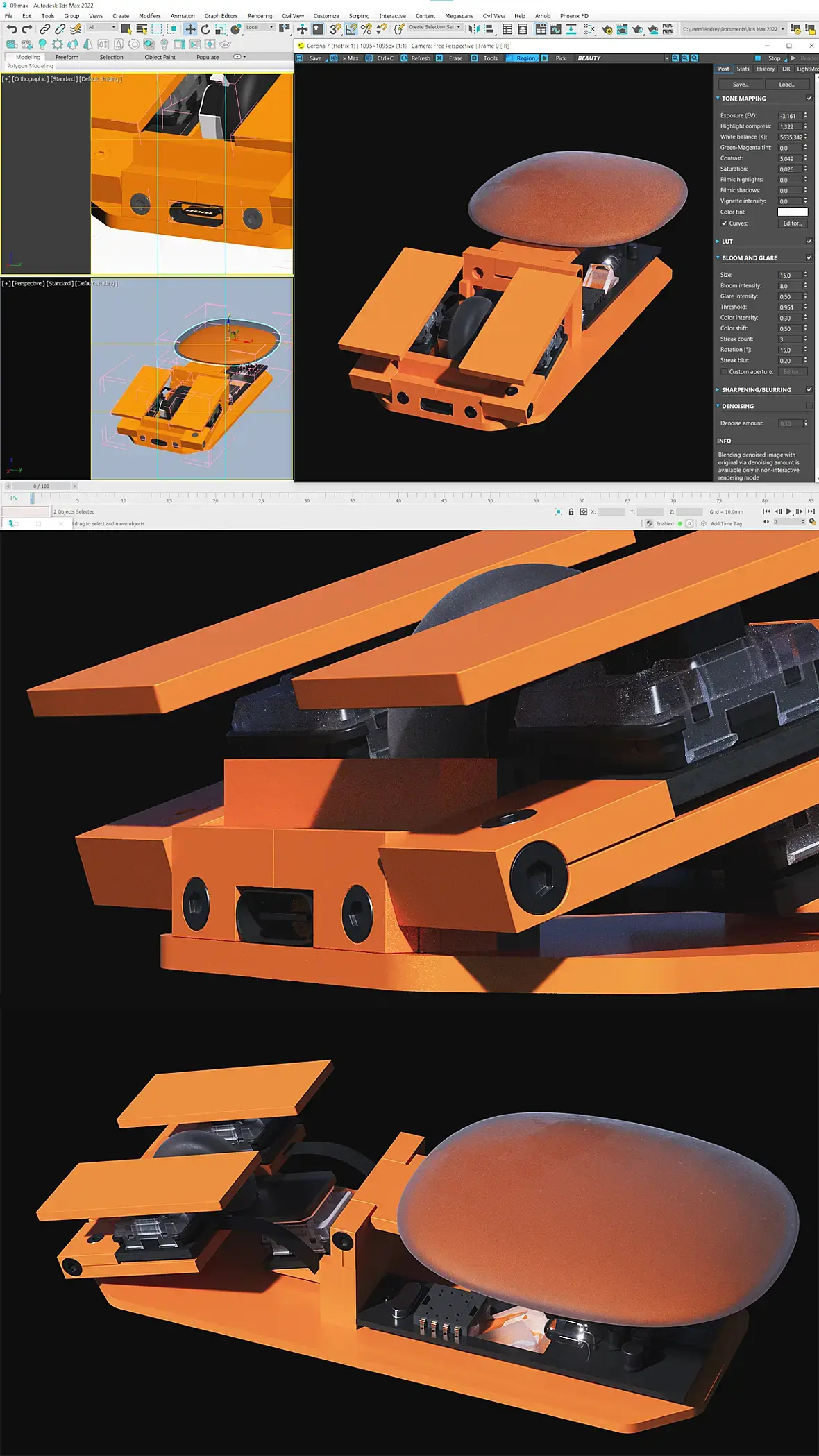819x1456 pixels.
Task: Collapse the Denoising section
Action: (x=718, y=406)
